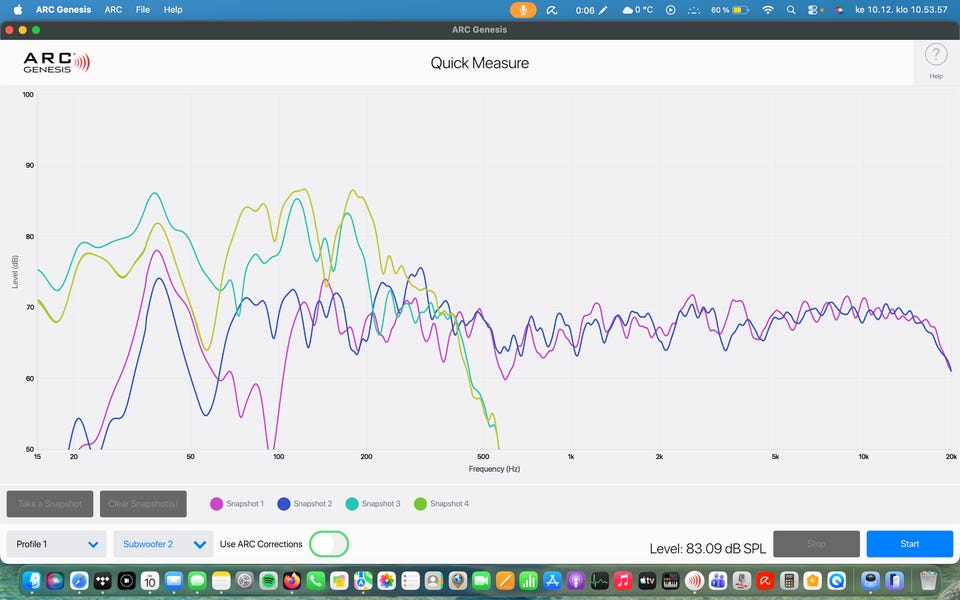Open Home app from the Dock
Image resolution: width=960 pixels, height=600 pixels.
point(812,580)
